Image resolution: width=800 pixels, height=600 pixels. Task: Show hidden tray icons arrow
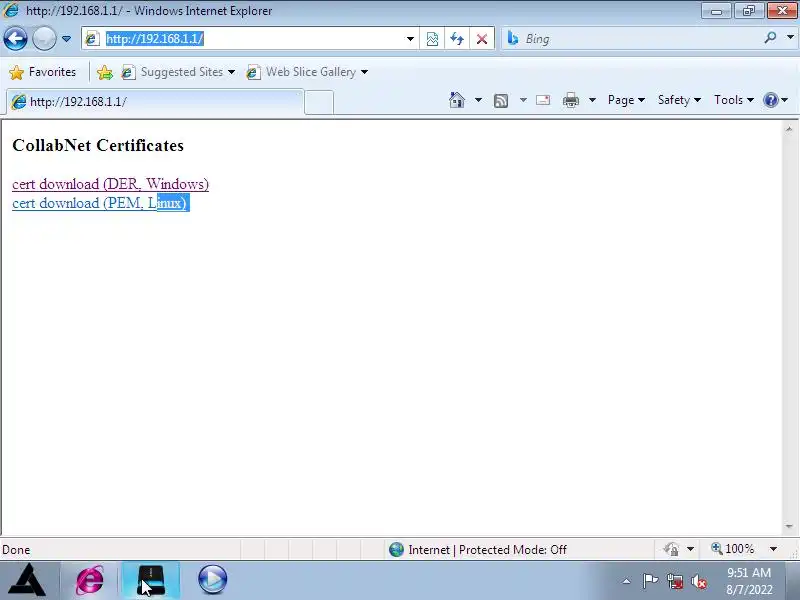click(627, 581)
